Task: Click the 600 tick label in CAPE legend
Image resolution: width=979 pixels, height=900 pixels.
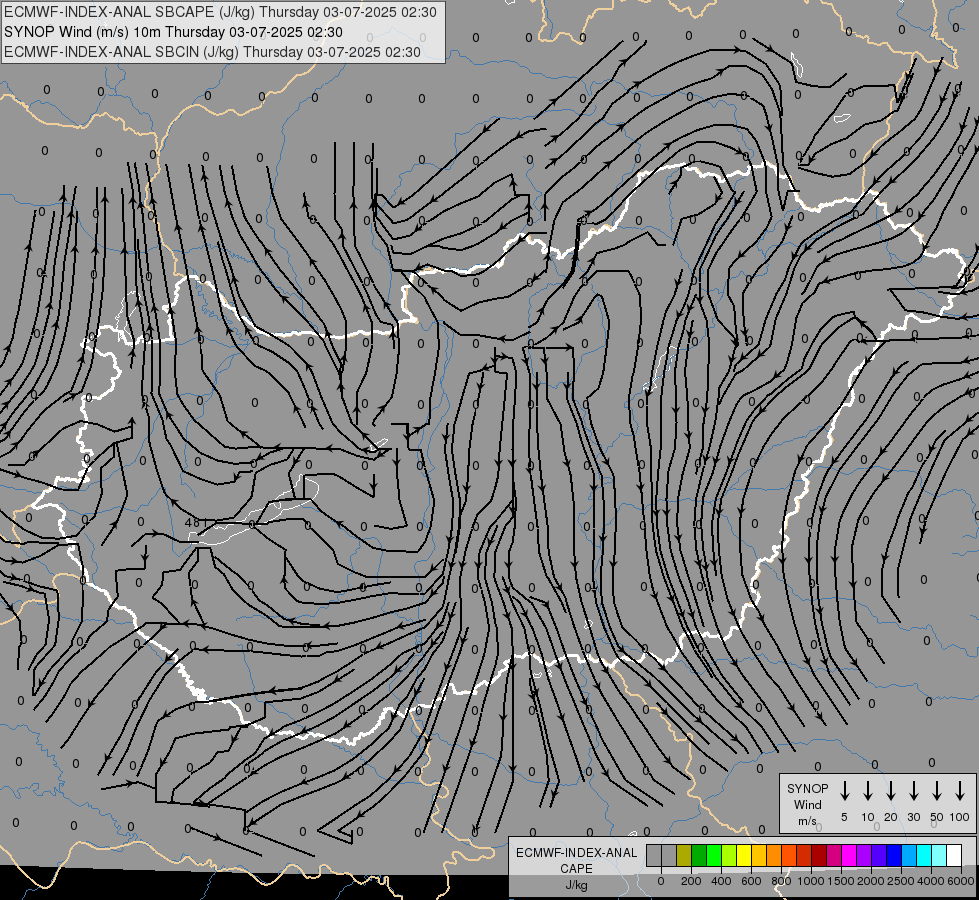Action: (x=751, y=881)
